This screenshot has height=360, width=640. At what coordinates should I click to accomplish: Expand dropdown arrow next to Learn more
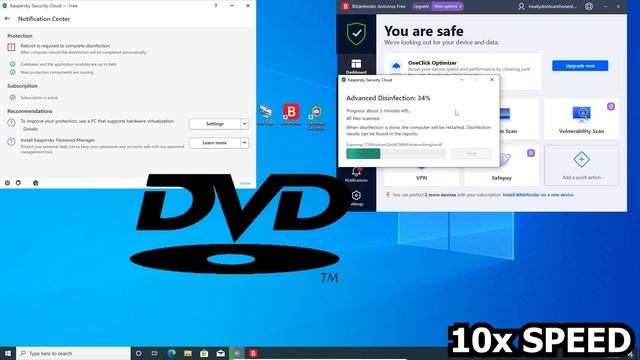coord(244,143)
